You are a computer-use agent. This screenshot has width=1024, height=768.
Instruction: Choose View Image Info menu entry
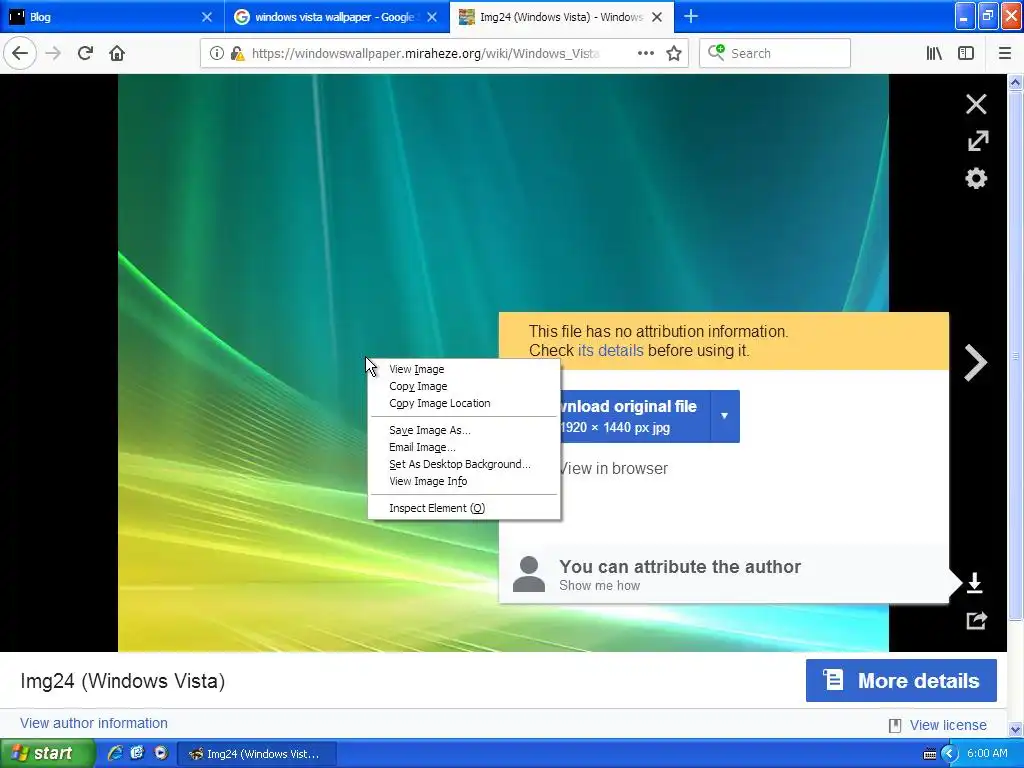pyautogui.click(x=464, y=481)
